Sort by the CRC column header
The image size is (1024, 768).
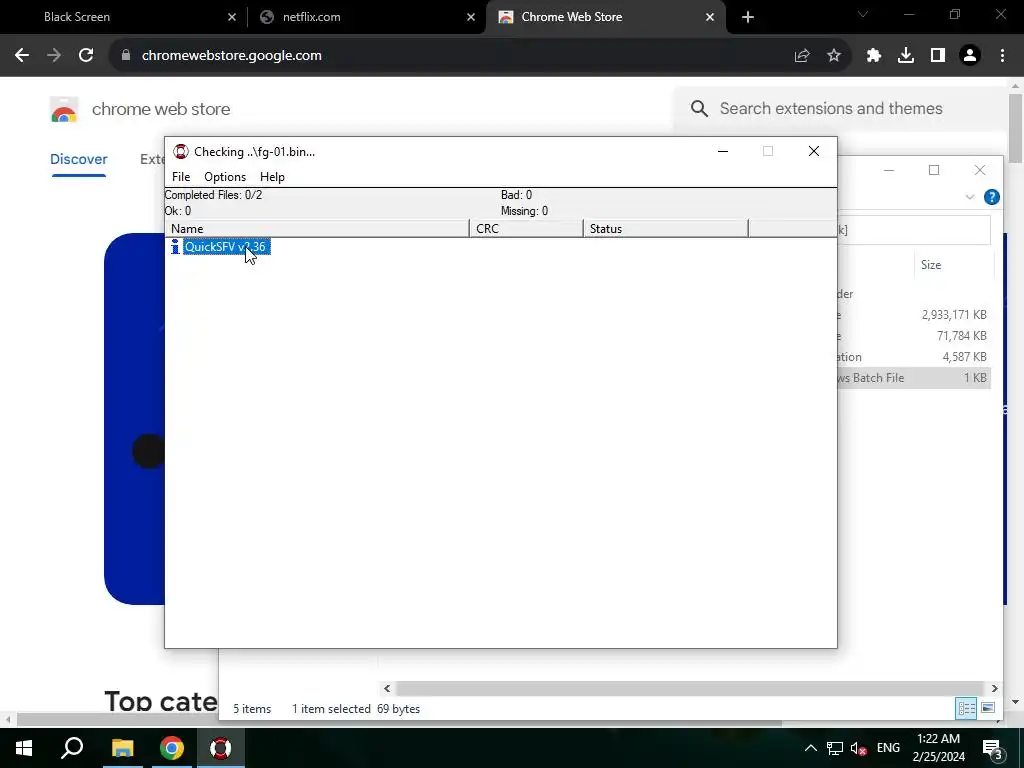(x=526, y=229)
